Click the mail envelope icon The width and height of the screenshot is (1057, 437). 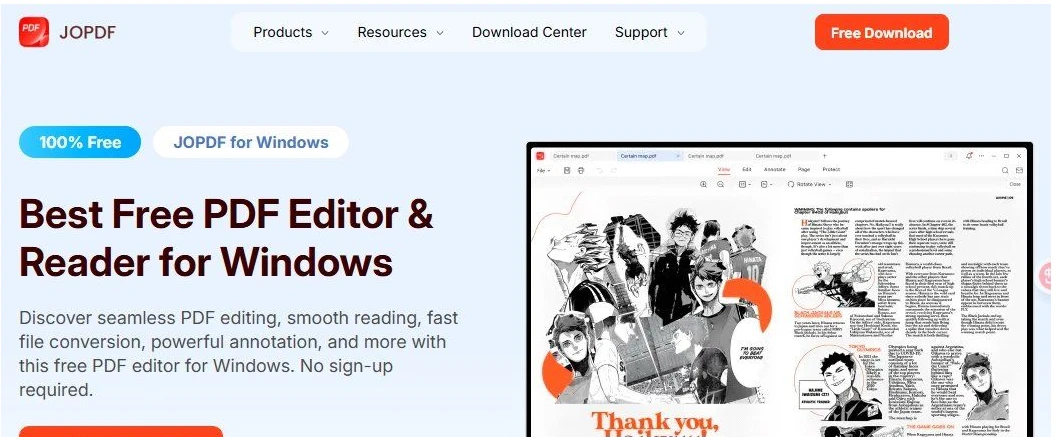click(1020, 171)
